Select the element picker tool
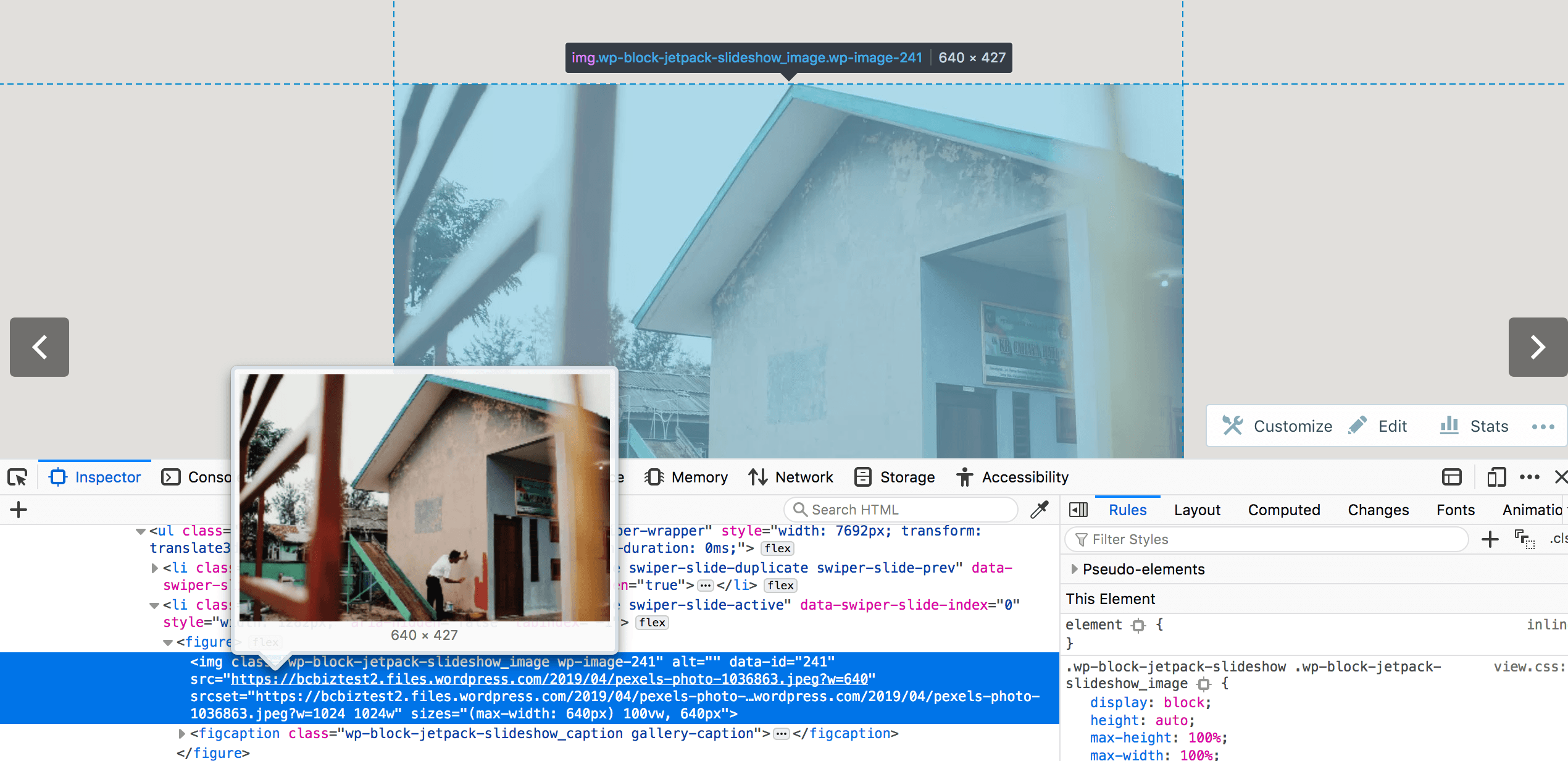 pyautogui.click(x=17, y=477)
